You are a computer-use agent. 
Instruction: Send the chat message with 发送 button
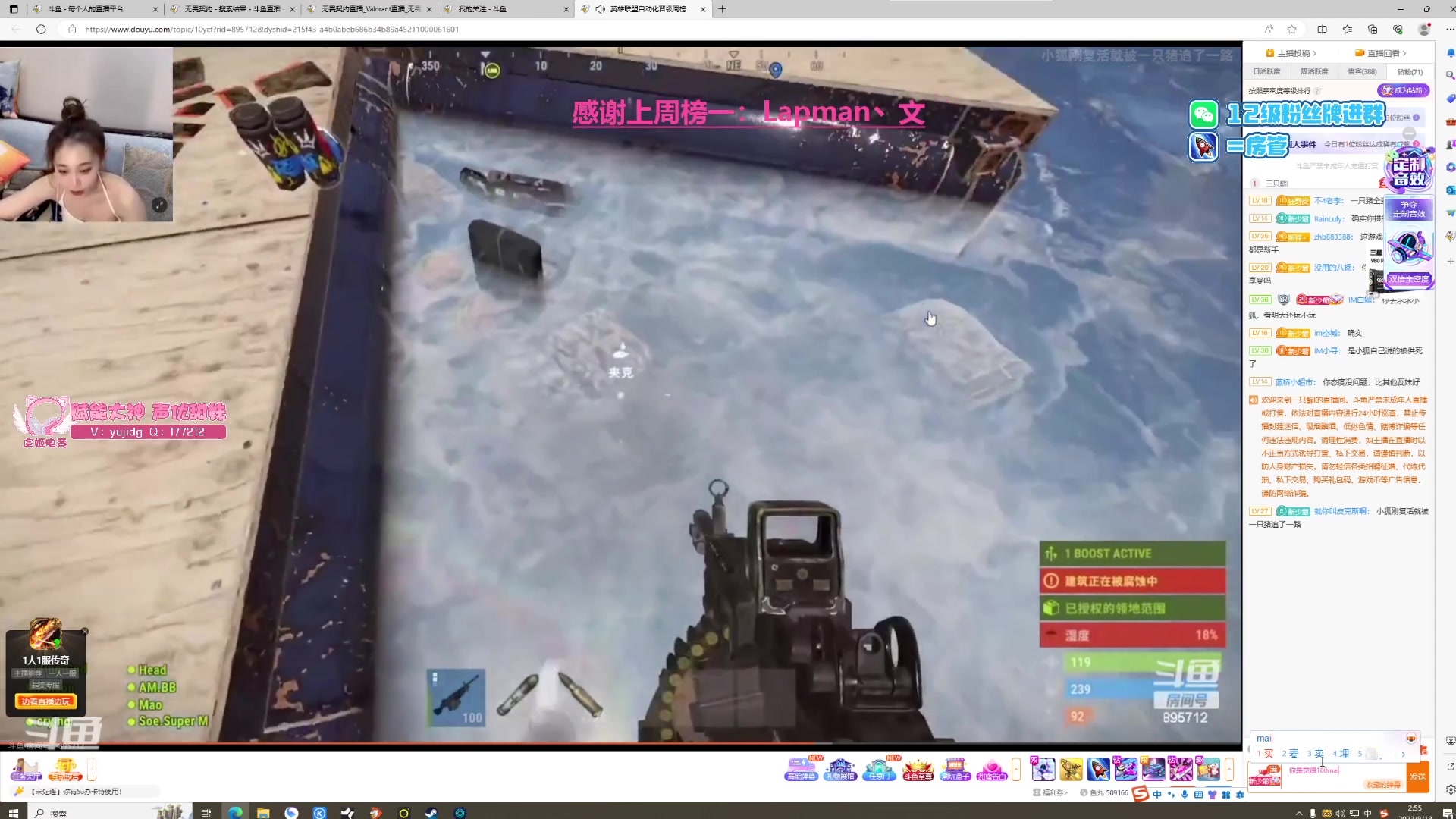tap(1417, 777)
